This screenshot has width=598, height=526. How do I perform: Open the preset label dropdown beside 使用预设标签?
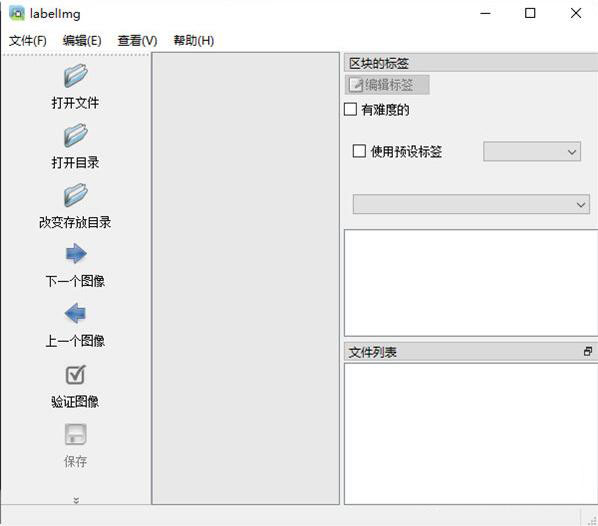click(532, 152)
